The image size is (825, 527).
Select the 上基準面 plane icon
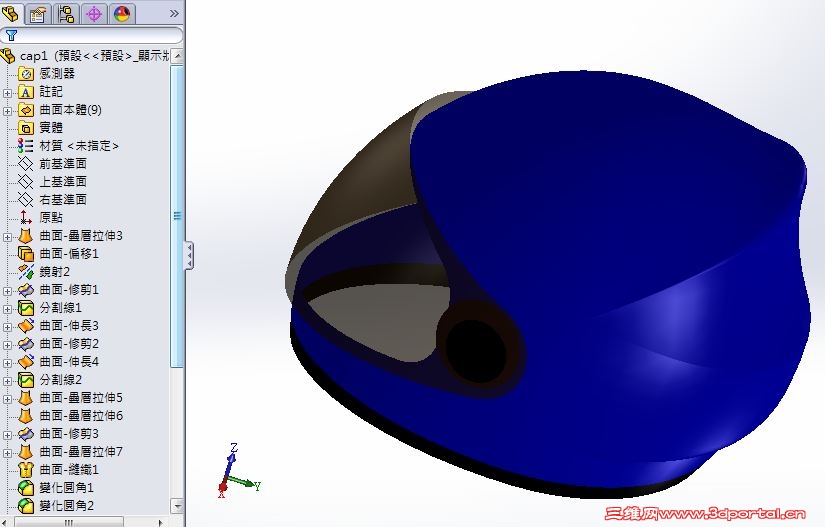pos(26,181)
